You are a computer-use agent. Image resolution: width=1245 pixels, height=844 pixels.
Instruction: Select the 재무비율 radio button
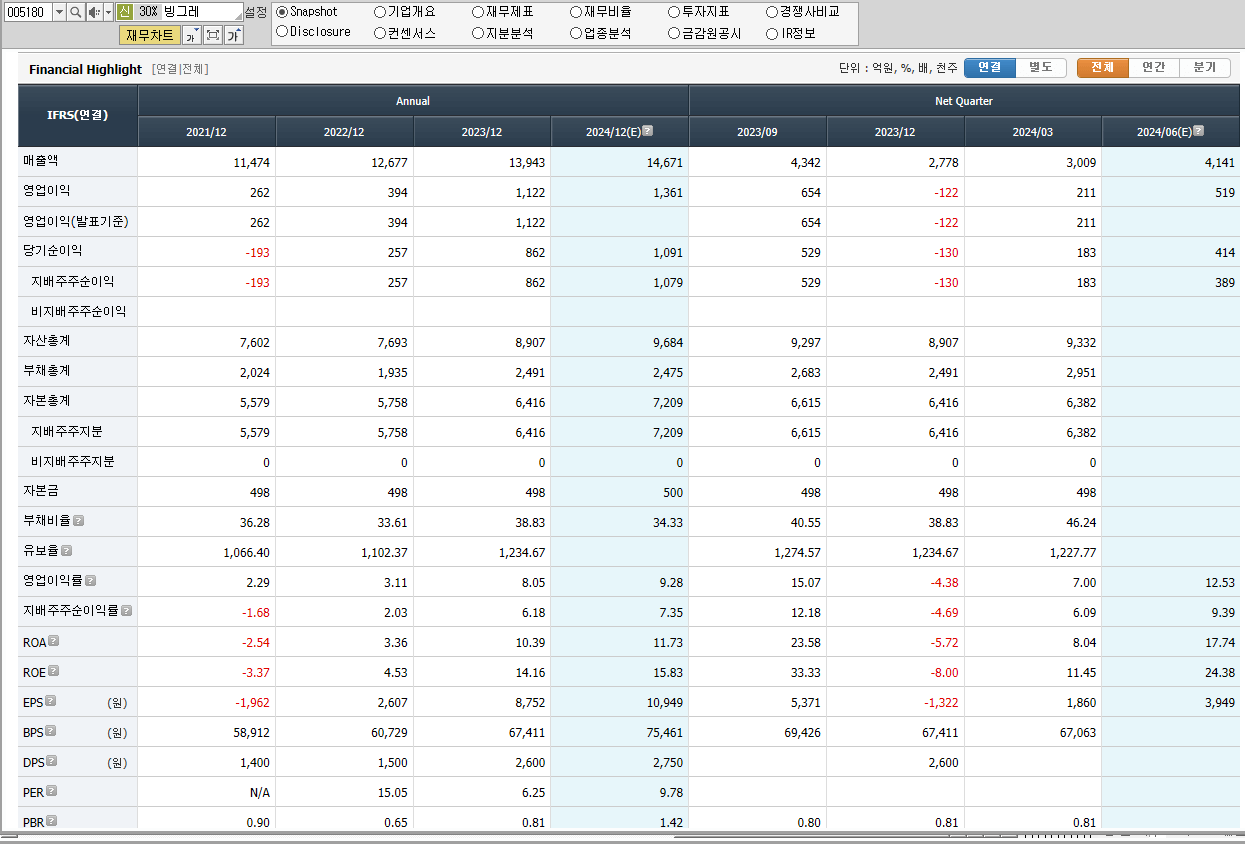tap(576, 12)
